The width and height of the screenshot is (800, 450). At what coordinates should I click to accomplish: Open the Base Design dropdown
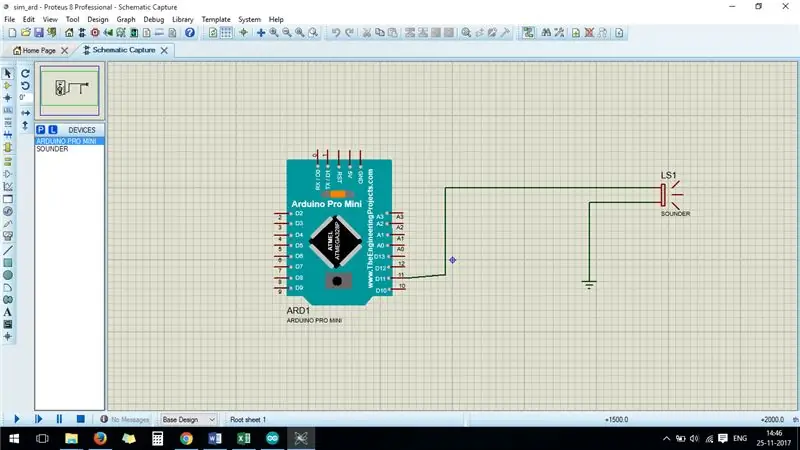(x=188, y=419)
